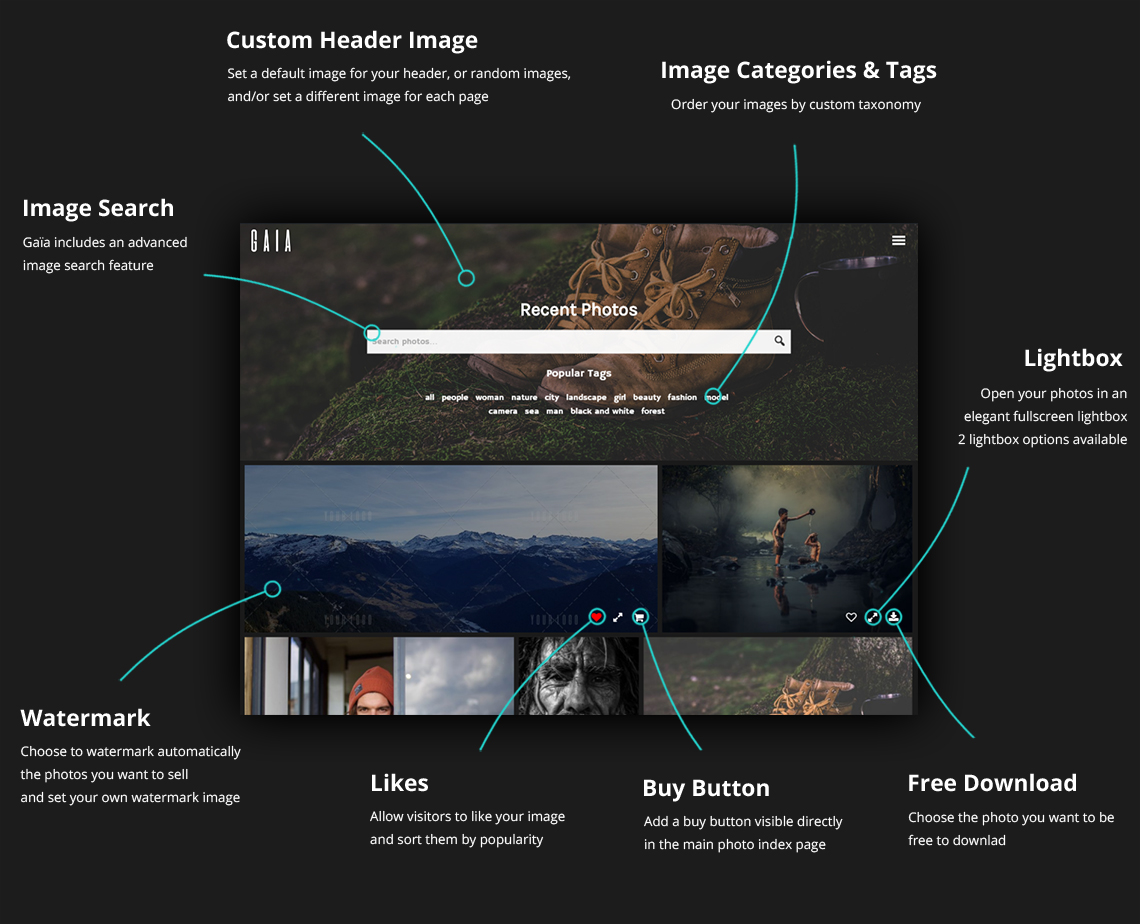Open mountain photo in fullscreen lightbox
Image resolution: width=1140 pixels, height=924 pixels.
click(x=618, y=617)
